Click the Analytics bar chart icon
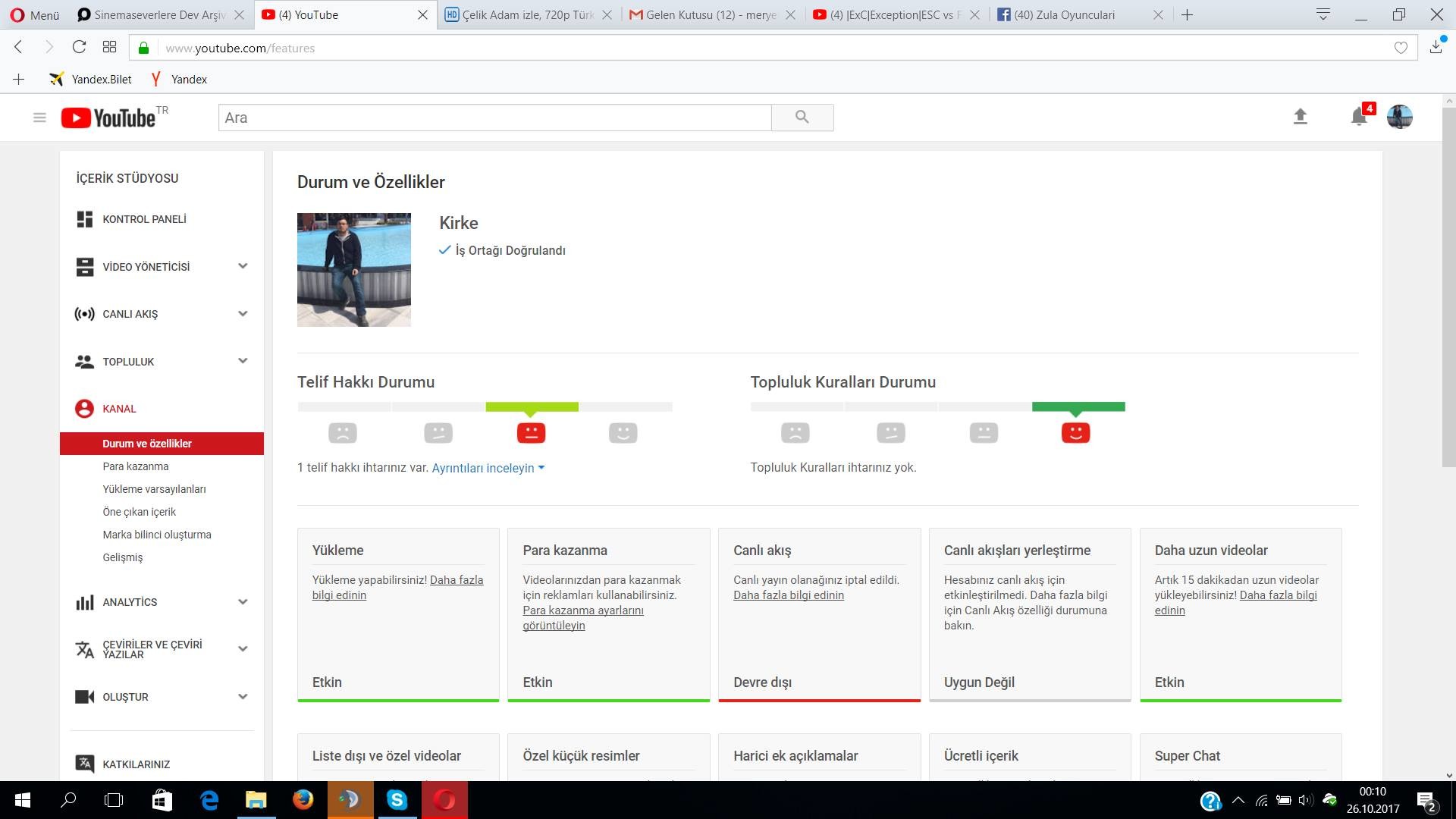1456x819 pixels. tap(84, 602)
